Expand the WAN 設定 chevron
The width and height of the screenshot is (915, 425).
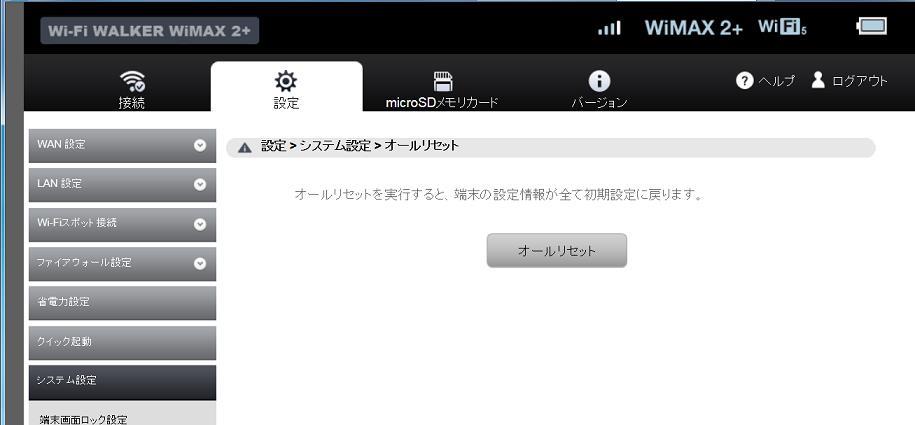(200, 145)
